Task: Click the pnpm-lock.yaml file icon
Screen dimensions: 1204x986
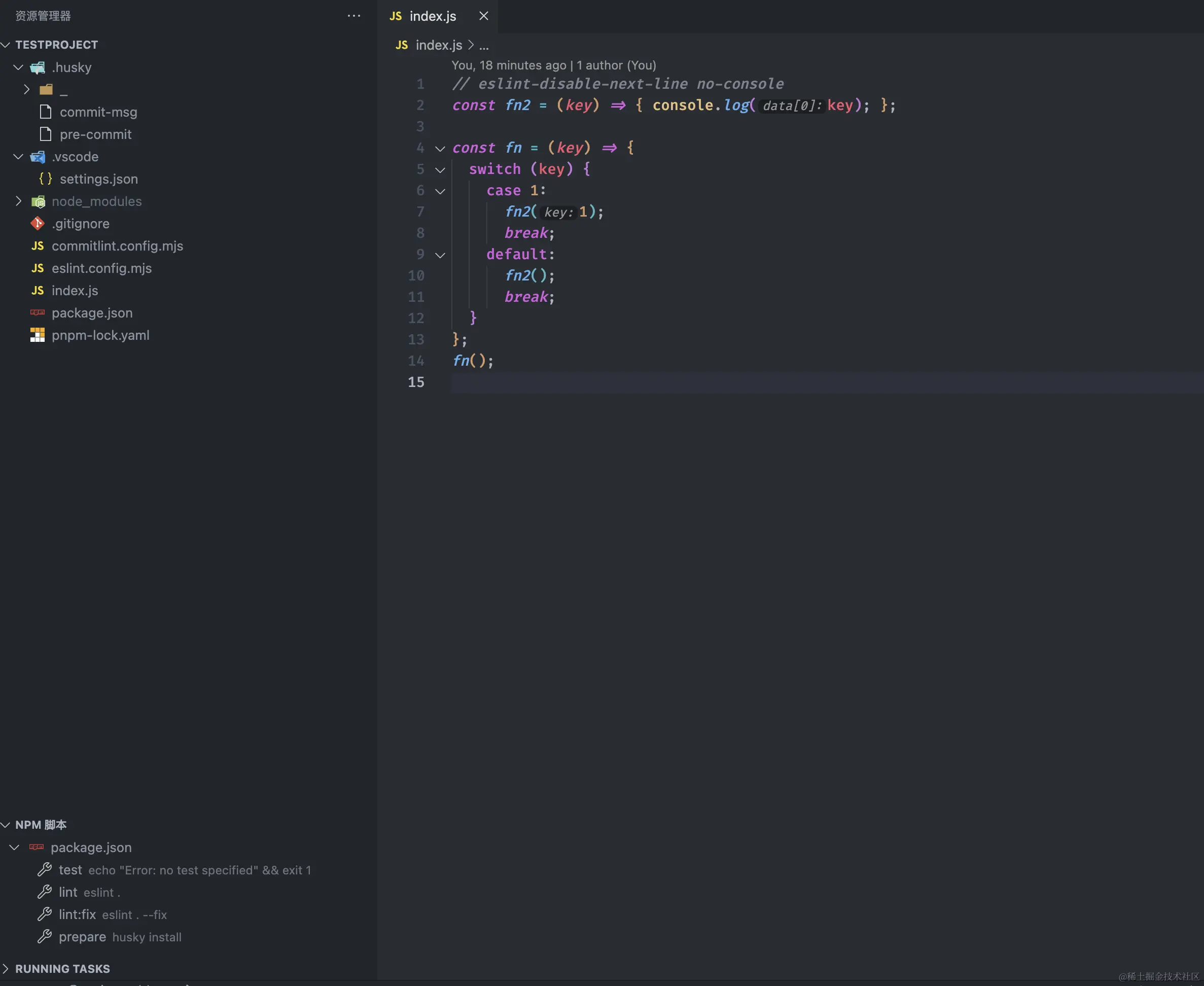Action: (x=38, y=335)
